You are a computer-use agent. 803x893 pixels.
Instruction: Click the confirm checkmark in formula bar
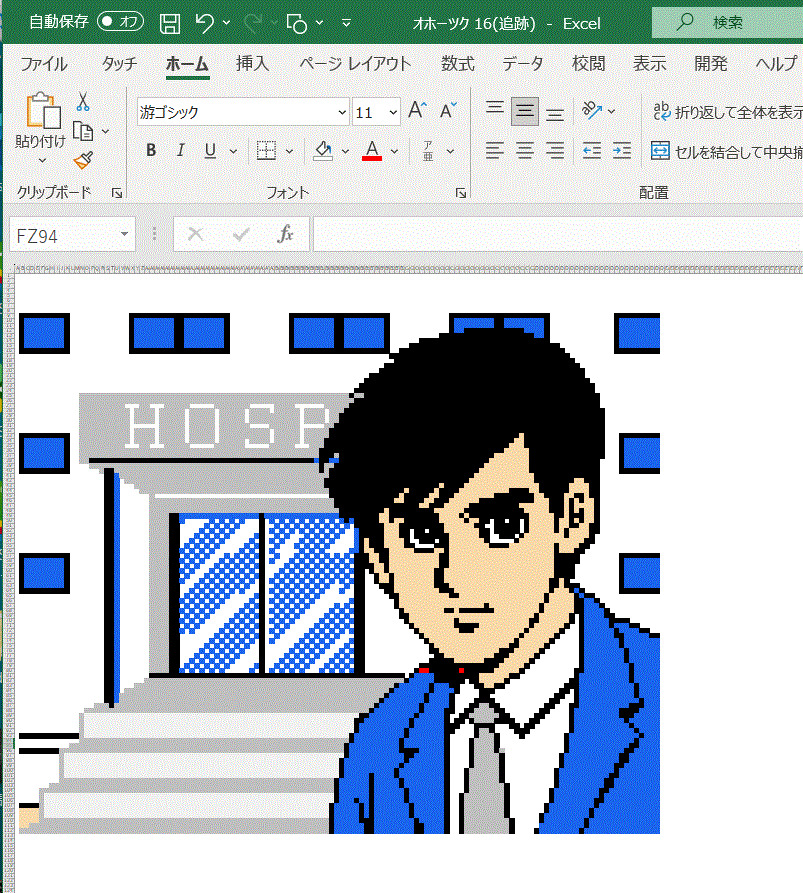(x=241, y=234)
